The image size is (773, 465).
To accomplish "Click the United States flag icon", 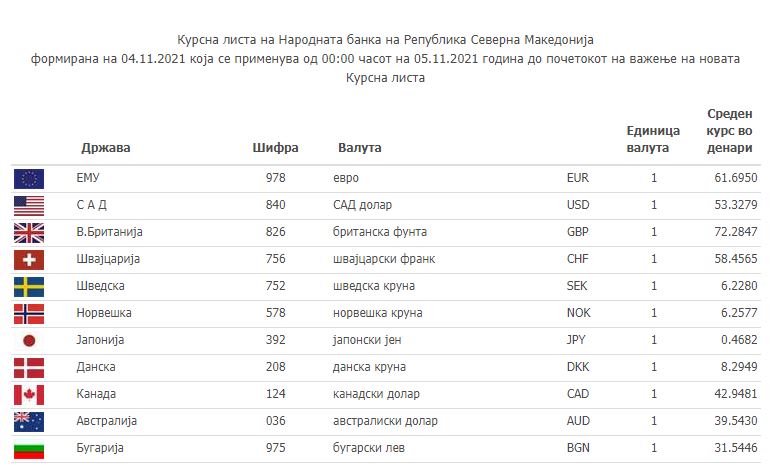I will (29, 206).
